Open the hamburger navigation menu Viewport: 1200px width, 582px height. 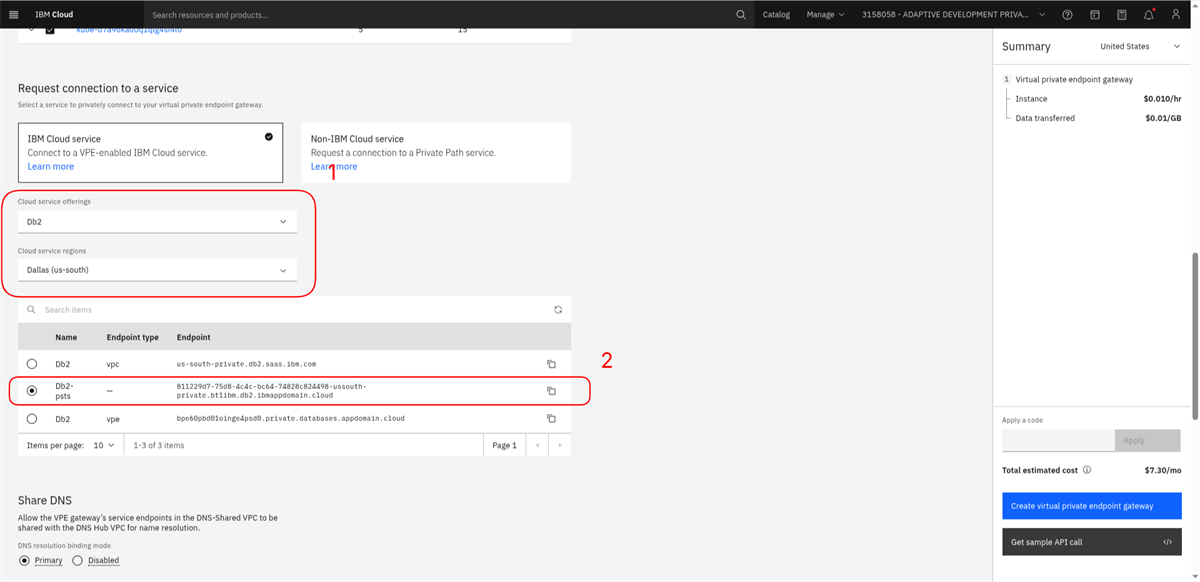click(x=14, y=15)
